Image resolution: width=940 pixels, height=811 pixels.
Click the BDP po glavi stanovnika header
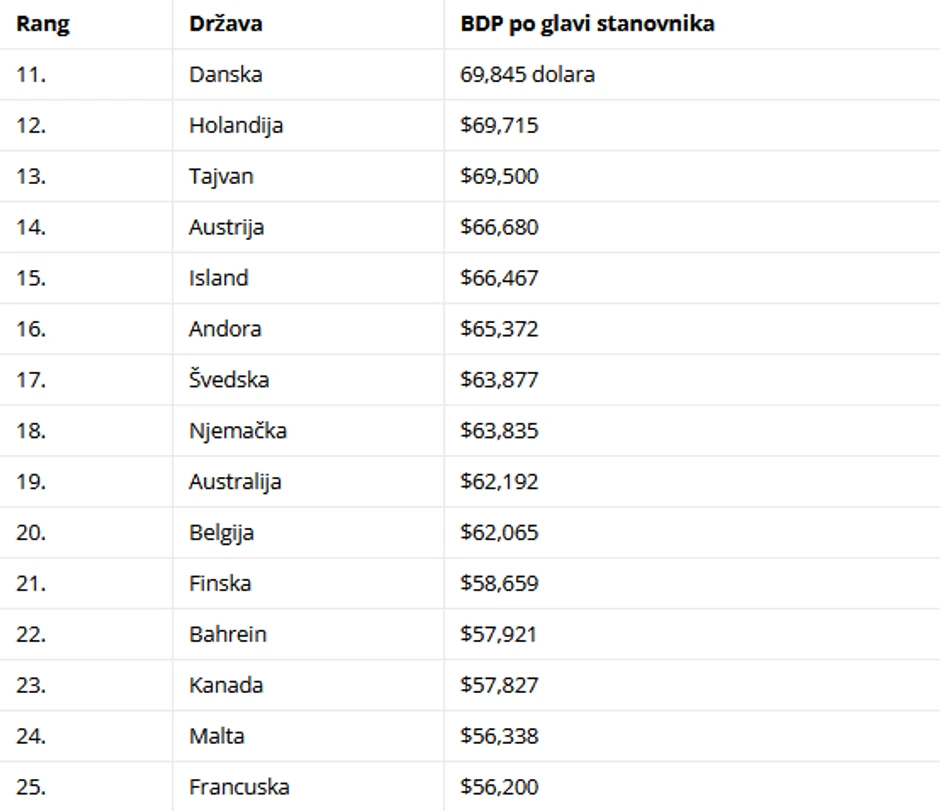(x=587, y=24)
